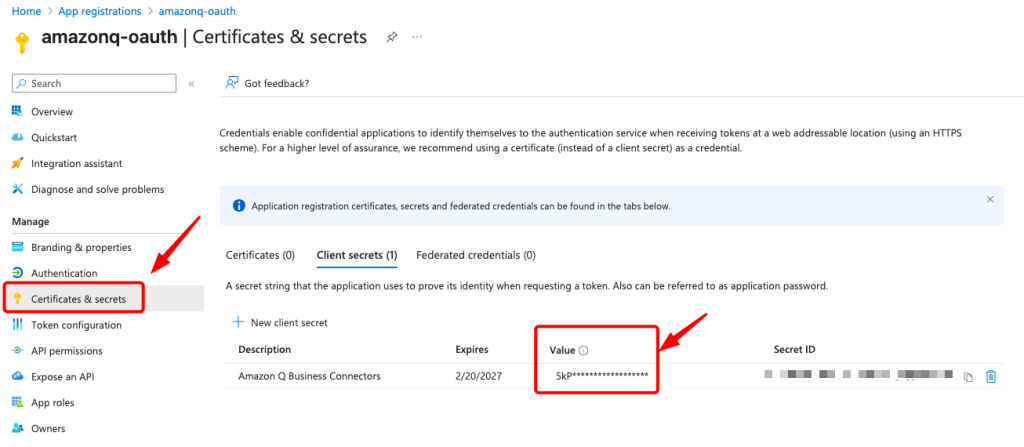Go to App registrations breadcrumb
This screenshot has width=1024, height=447.
coord(98,10)
